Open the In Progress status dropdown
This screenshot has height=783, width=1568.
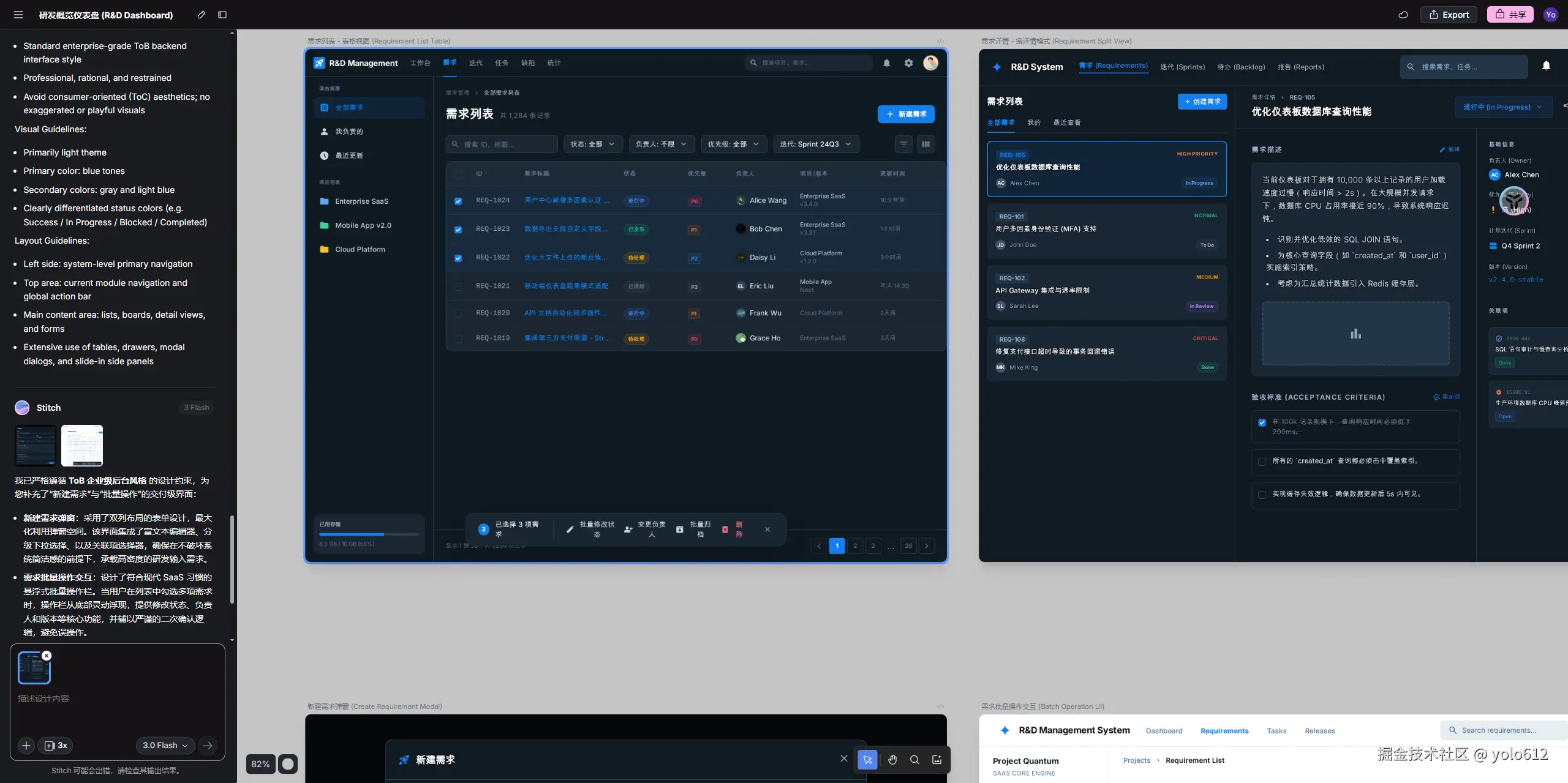(1502, 107)
